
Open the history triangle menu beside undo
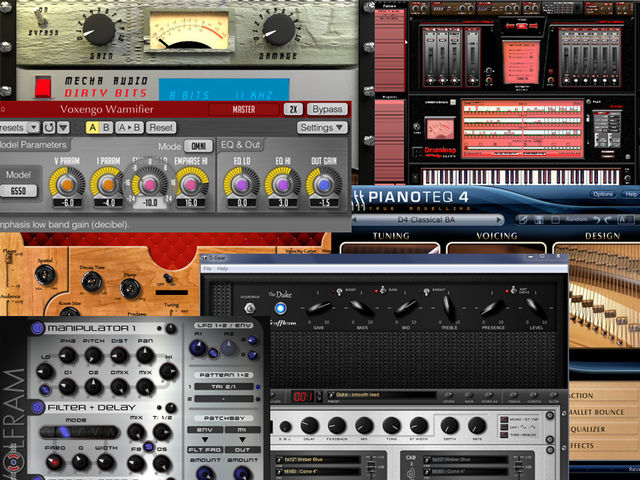click(x=63, y=128)
